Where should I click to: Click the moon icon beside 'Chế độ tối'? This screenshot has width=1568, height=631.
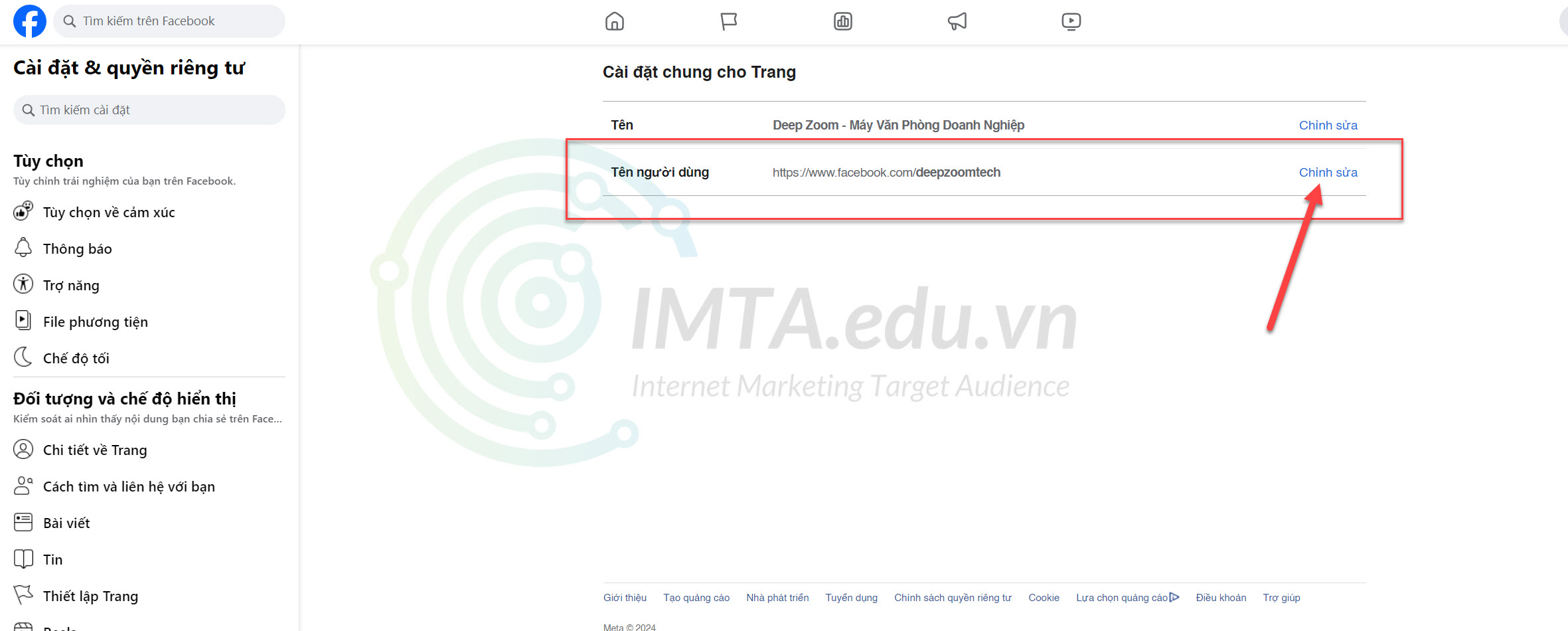click(23, 357)
